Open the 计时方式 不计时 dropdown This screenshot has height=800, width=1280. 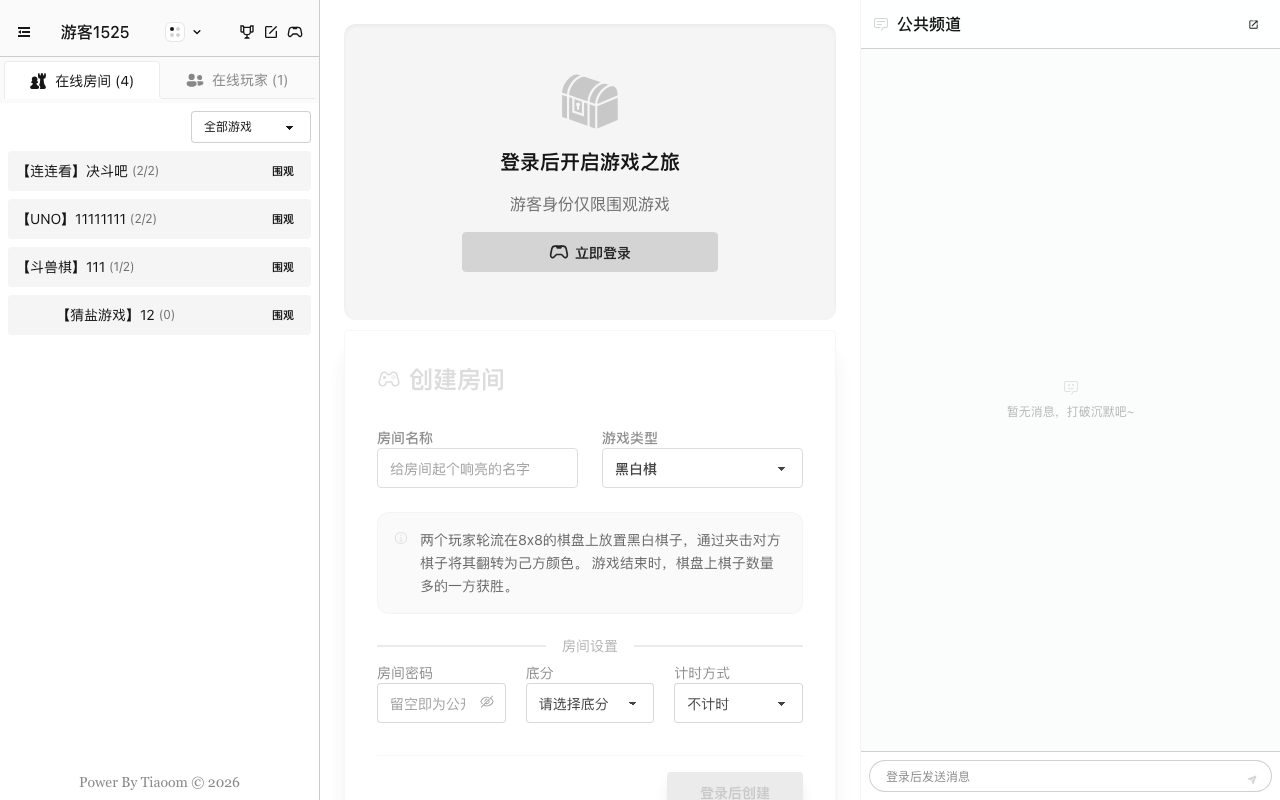[738, 703]
